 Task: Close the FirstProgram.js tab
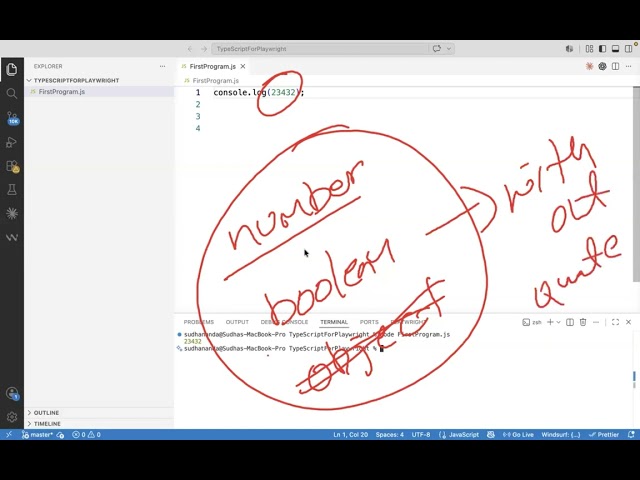243,66
